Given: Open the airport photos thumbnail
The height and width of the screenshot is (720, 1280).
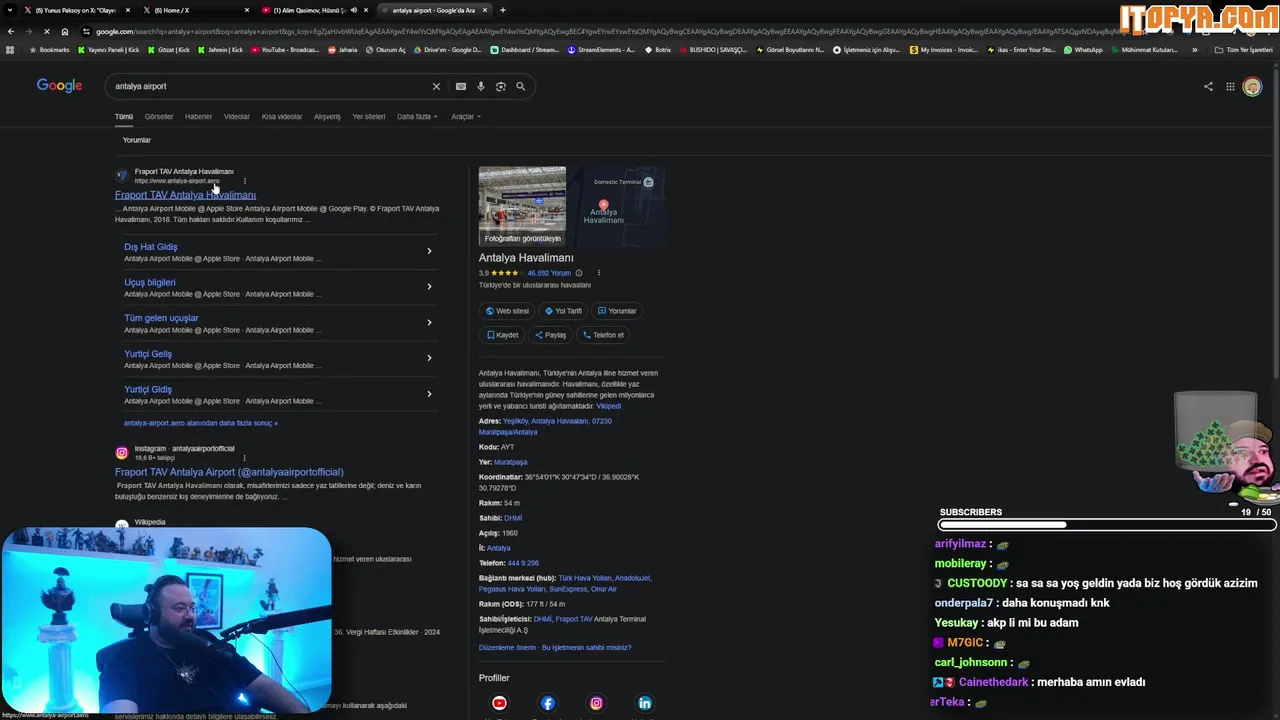Looking at the screenshot, I should tap(522, 206).
